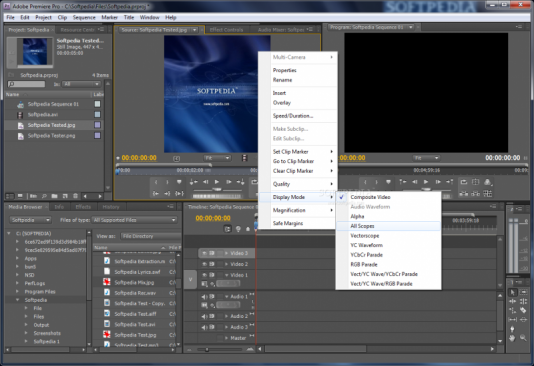Mute Audio 2 track speaker toggle

click(204, 316)
